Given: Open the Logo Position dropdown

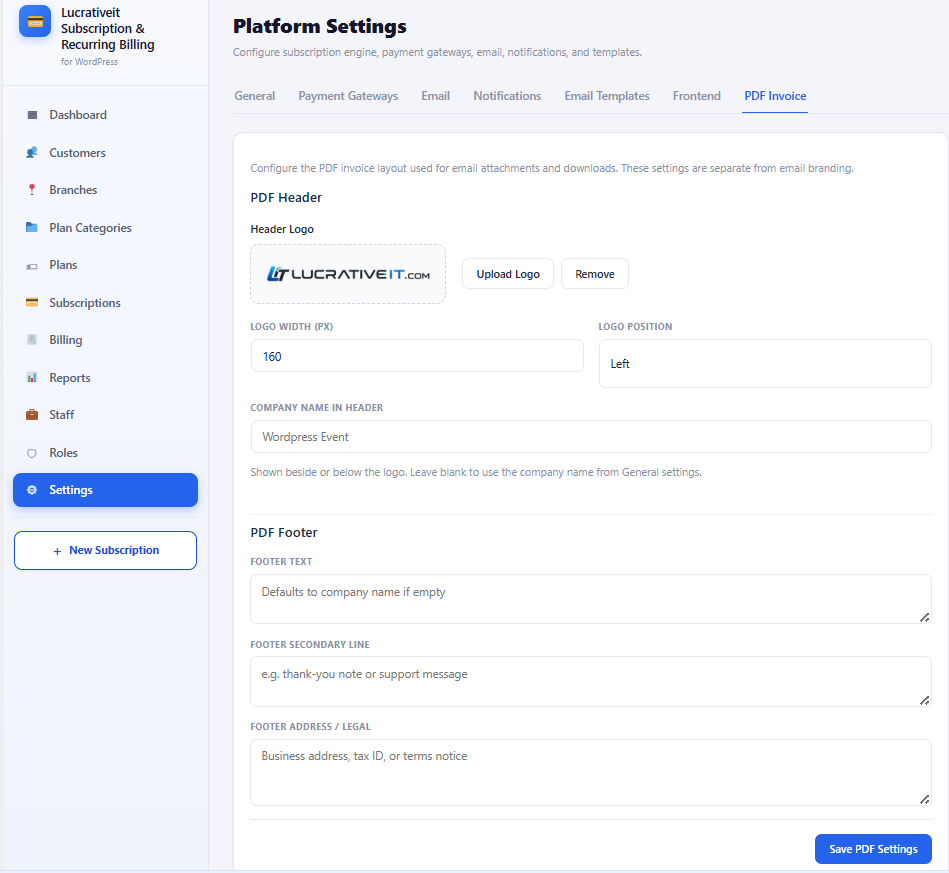Looking at the screenshot, I should point(765,363).
